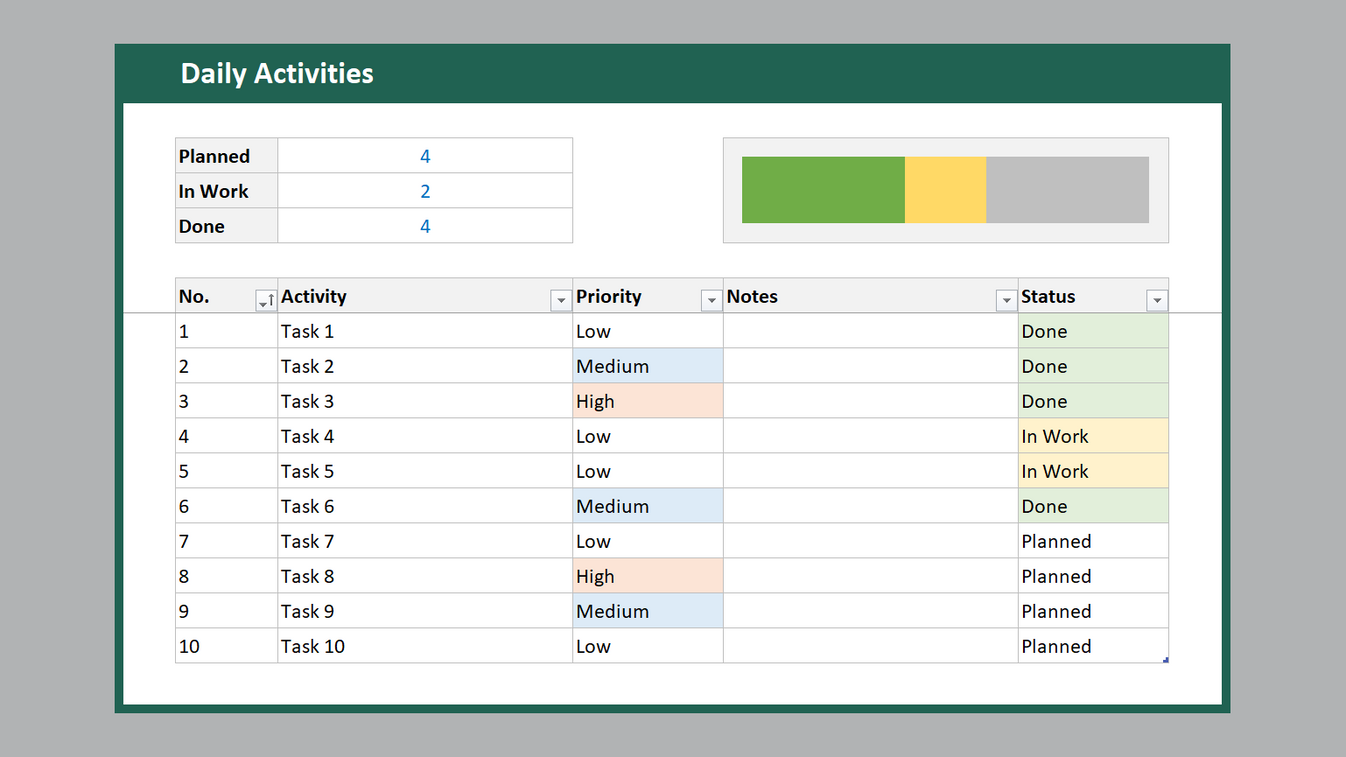Open the Notes column filter dropdown
The width and height of the screenshot is (1346, 757).
pyautogui.click(x=1006, y=299)
